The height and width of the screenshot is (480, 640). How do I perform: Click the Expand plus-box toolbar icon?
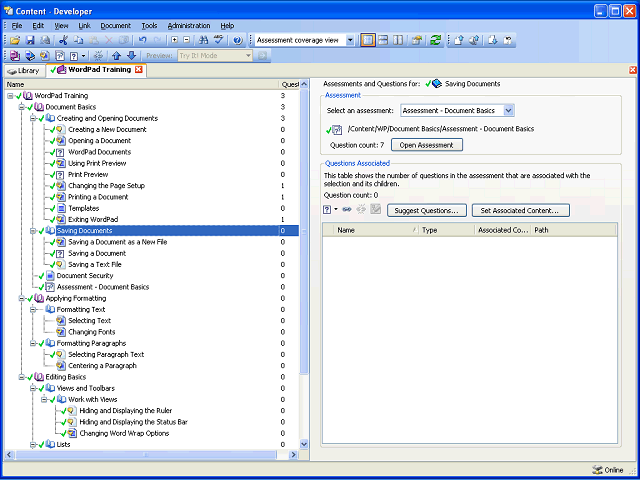pyautogui.click(x=175, y=40)
